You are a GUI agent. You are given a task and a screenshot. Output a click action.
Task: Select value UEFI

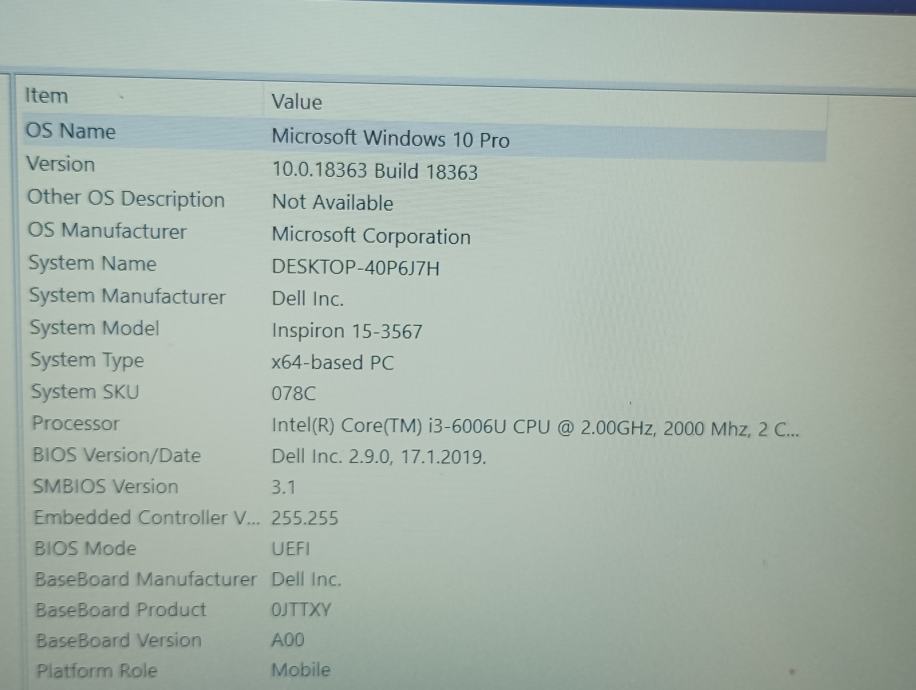(290, 549)
